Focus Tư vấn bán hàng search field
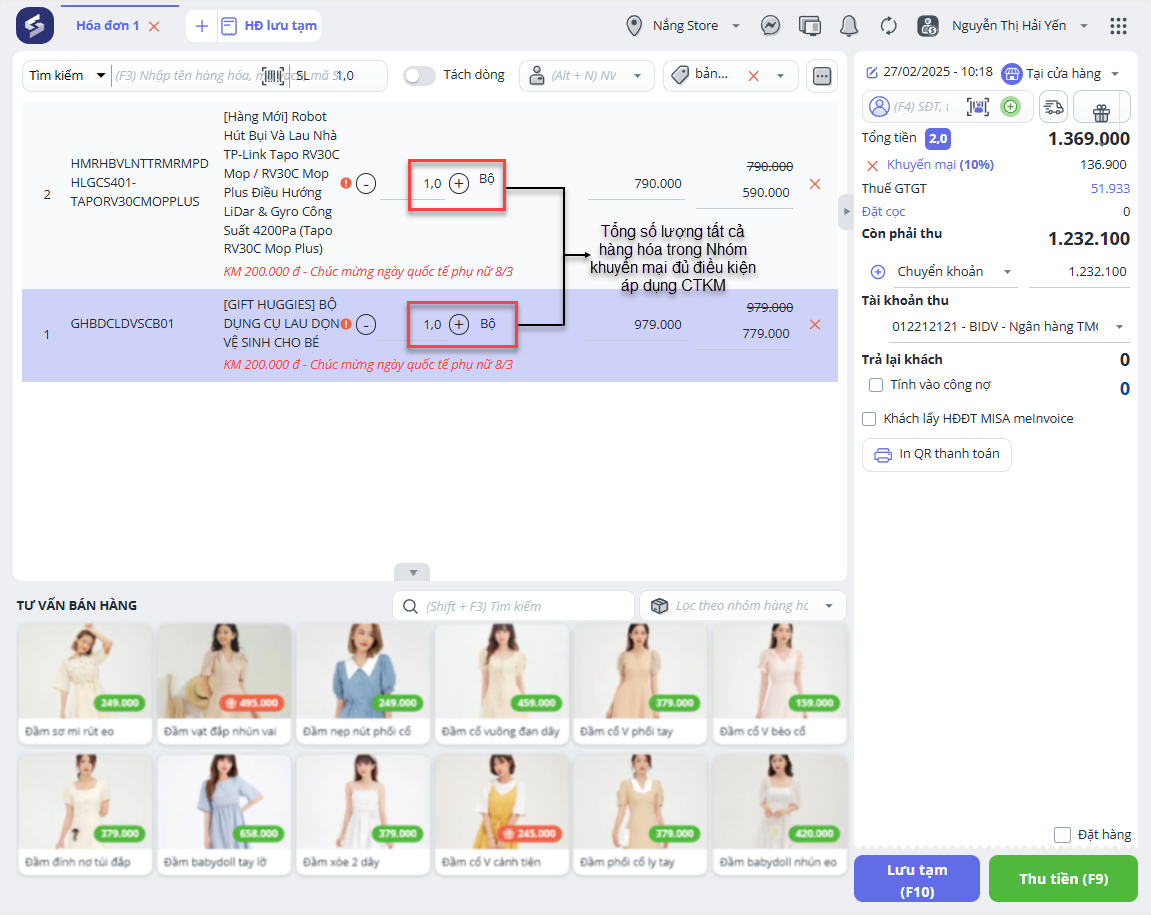1151x915 pixels. [x=513, y=606]
